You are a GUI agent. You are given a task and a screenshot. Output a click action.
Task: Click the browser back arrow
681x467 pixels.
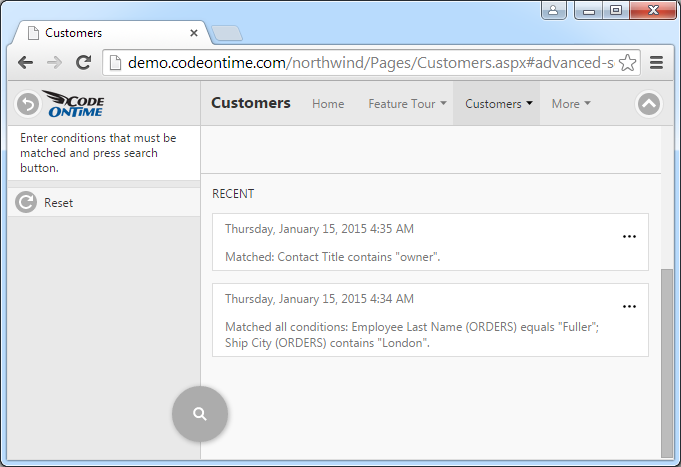pyautogui.click(x=25, y=63)
